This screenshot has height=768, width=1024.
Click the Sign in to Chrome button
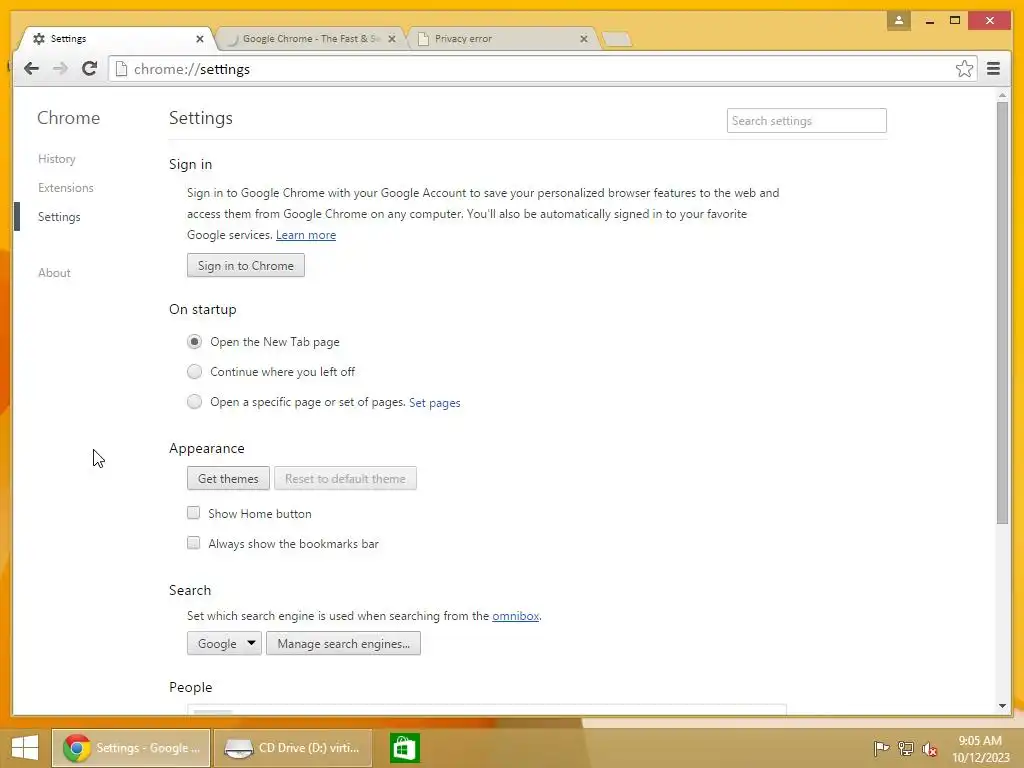tap(246, 265)
